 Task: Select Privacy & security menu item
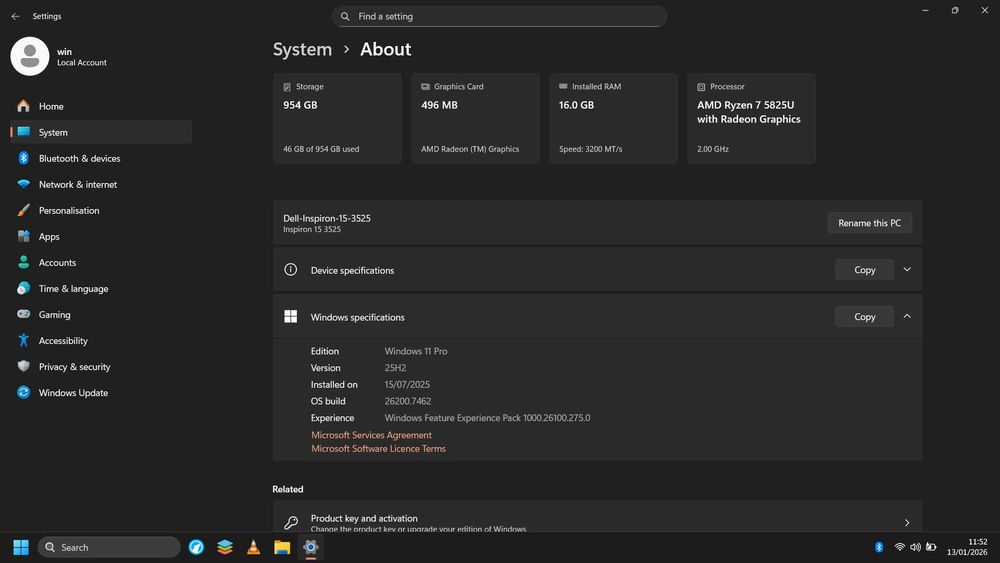pyautogui.click(x=74, y=367)
